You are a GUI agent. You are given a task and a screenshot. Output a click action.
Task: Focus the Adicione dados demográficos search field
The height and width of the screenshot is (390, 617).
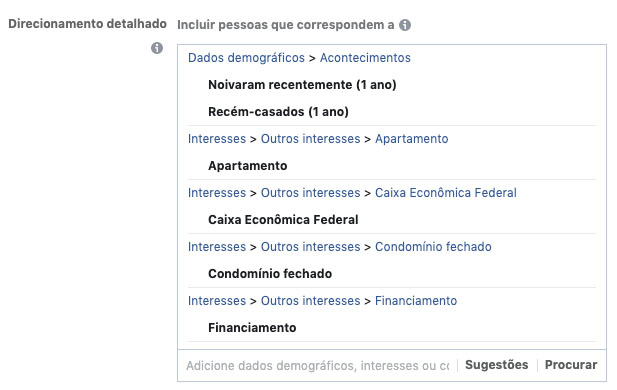pos(318,366)
